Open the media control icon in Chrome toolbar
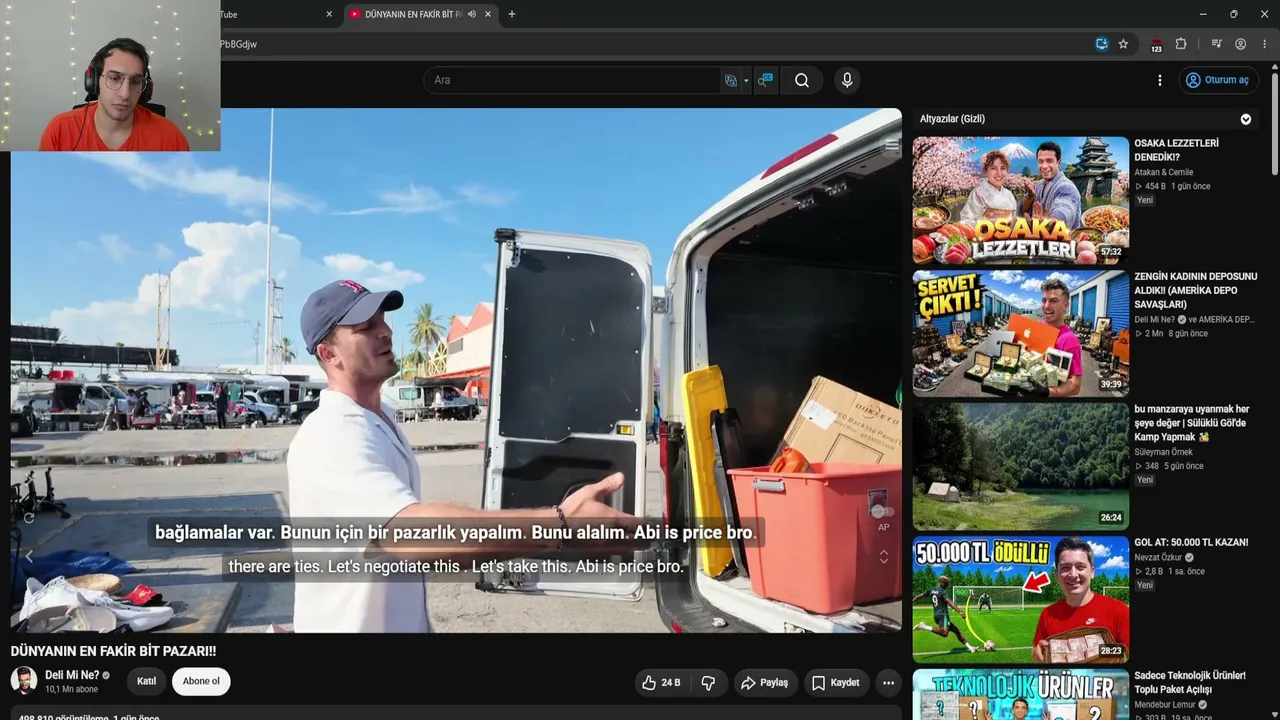The image size is (1280, 720). click(1217, 44)
